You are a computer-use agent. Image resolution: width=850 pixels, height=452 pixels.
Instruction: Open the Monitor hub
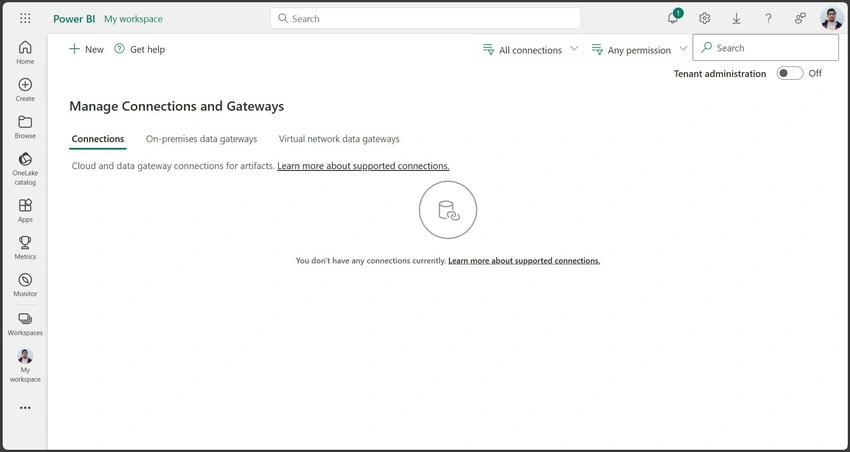tap(25, 285)
